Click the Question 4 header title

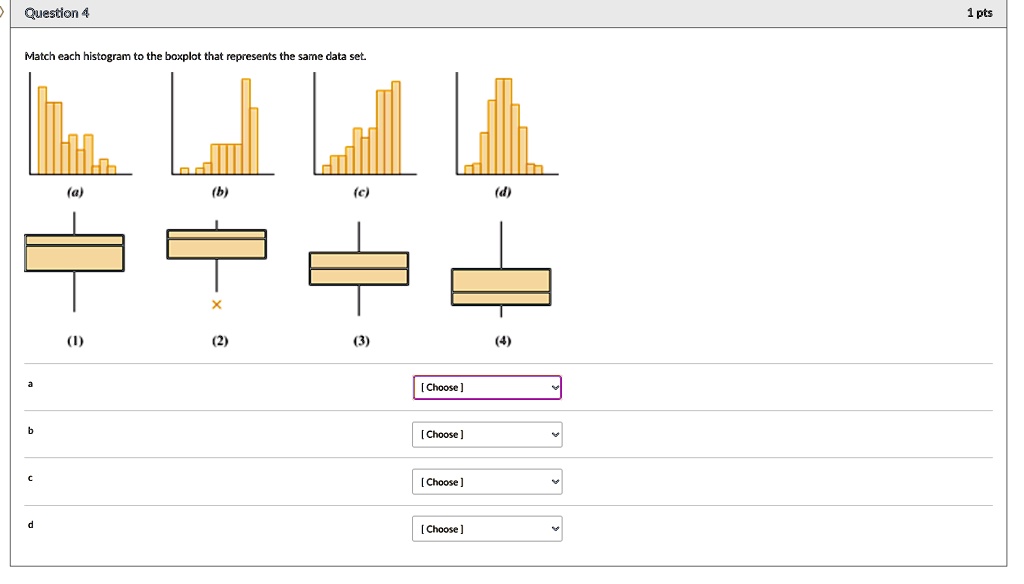59,13
